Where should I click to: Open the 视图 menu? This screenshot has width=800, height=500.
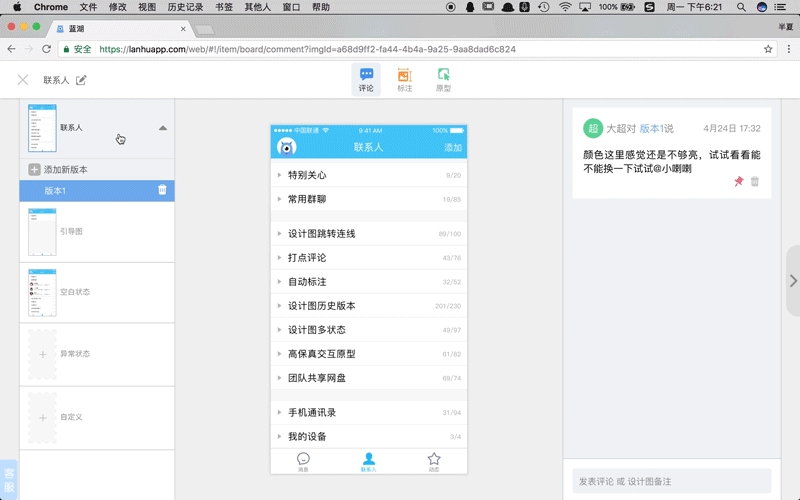147,7
